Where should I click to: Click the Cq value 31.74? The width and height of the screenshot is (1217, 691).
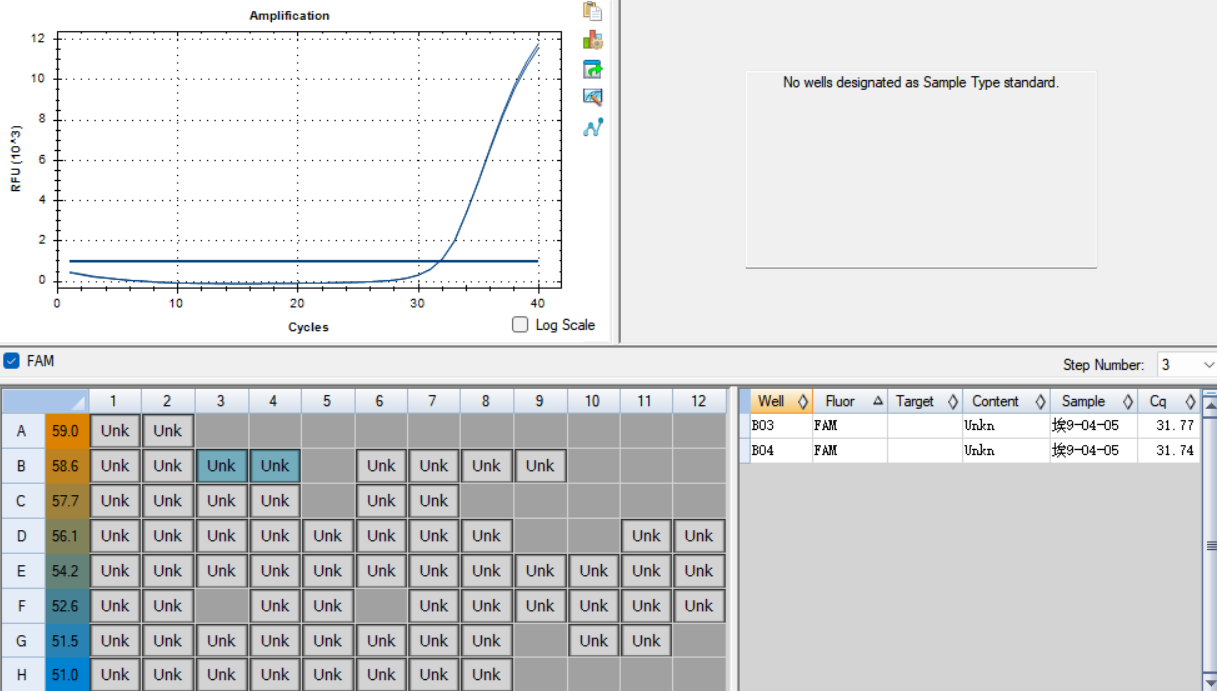pos(1174,450)
